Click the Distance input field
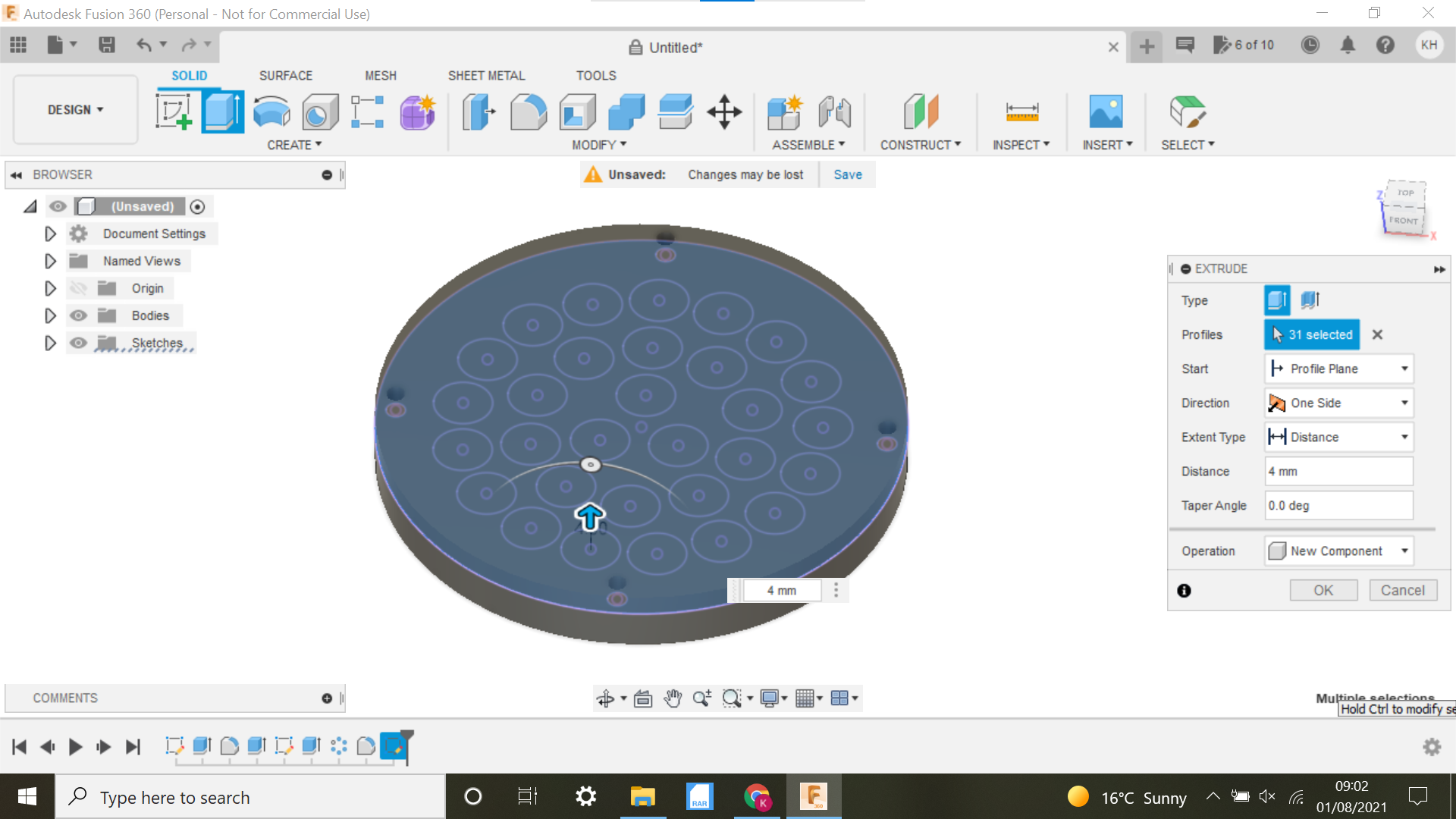Viewport: 1456px width, 819px height. tap(1337, 470)
